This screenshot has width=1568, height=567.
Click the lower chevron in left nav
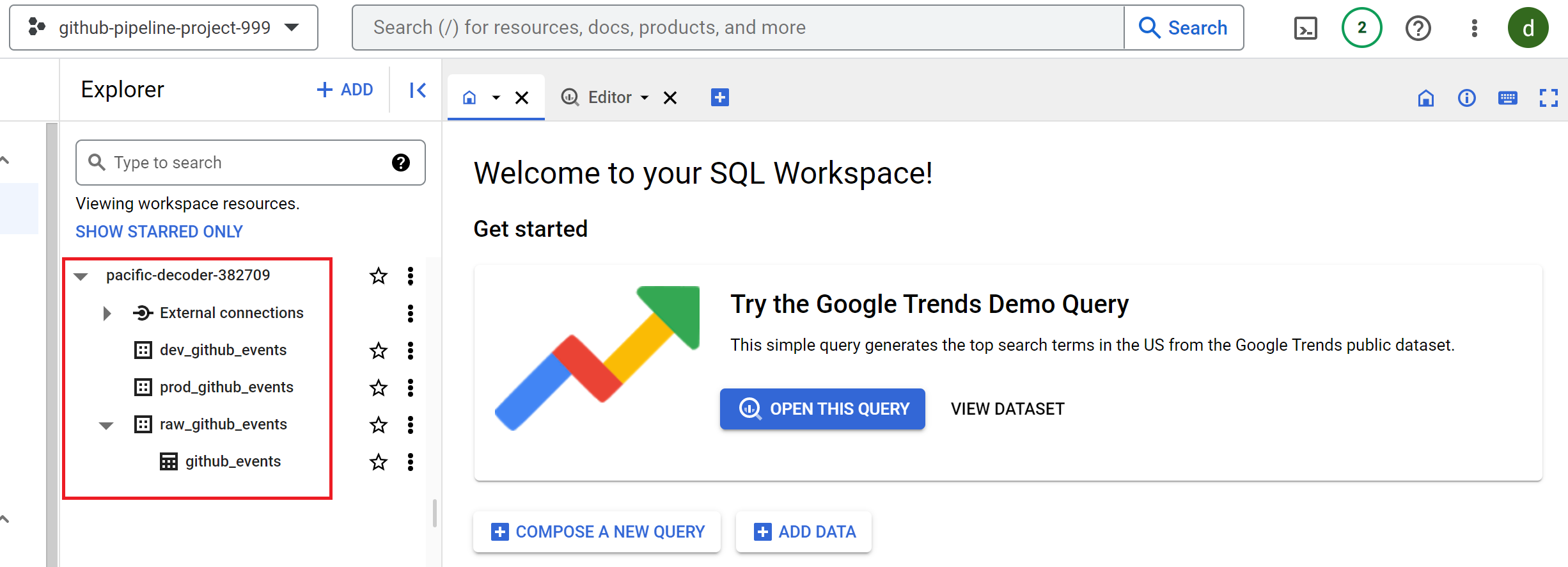tap(5, 519)
